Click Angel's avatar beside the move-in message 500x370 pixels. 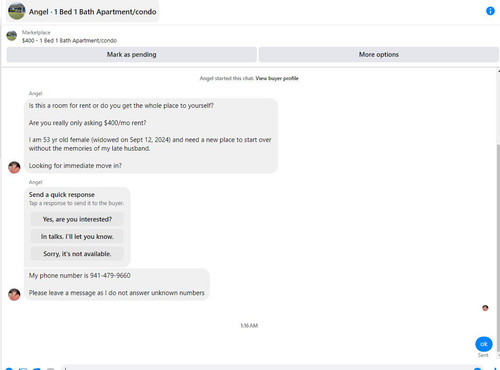(14, 167)
